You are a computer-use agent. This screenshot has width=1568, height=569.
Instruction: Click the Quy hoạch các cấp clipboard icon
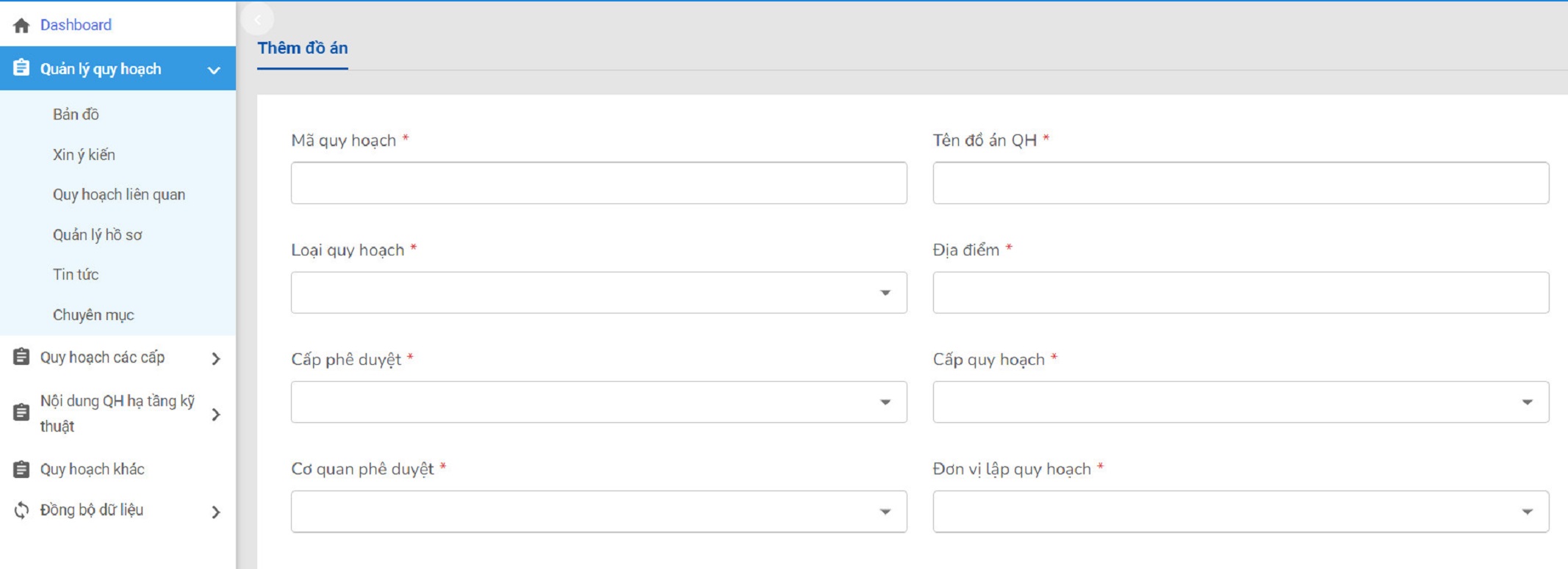[21, 358]
